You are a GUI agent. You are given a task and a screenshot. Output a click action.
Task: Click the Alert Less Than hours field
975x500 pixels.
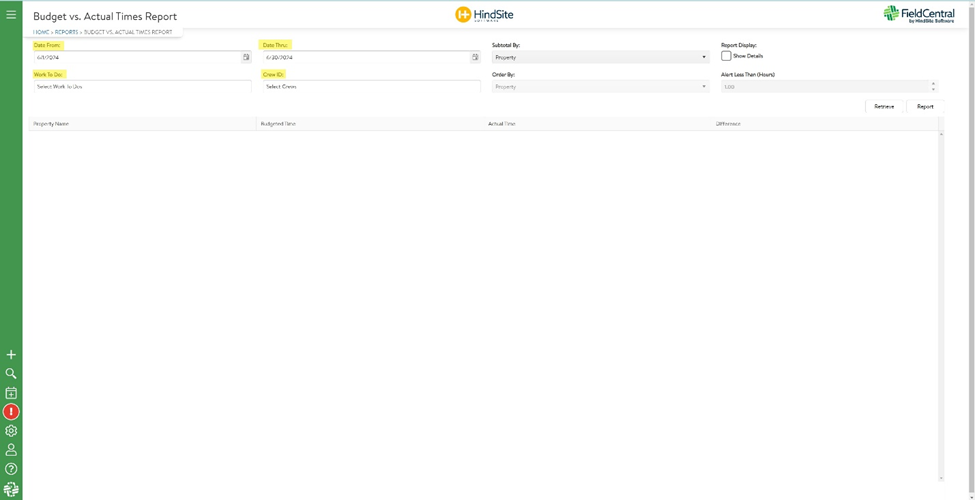pyautogui.click(x=825, y=86)
